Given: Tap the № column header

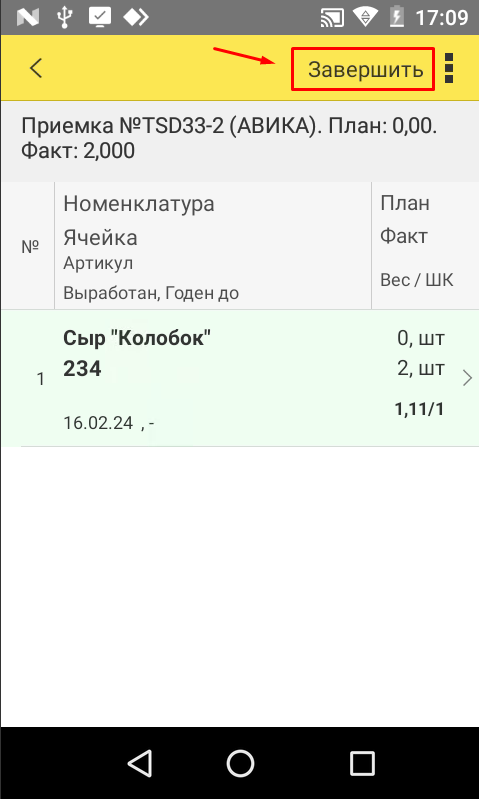Looking at the screenshot, I should 30,247.
